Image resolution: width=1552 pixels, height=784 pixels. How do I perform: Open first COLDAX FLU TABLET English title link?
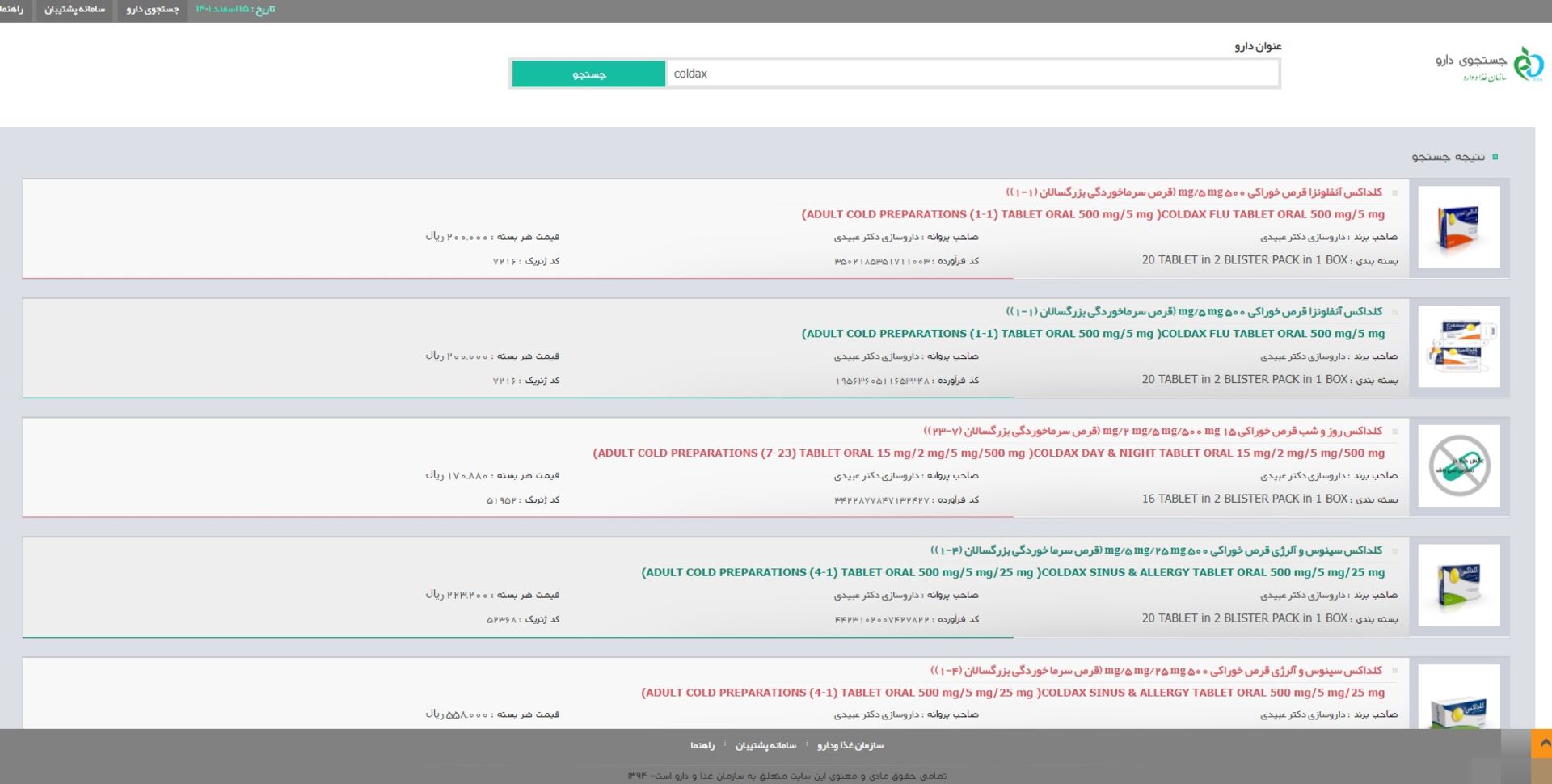(1093, 214)
